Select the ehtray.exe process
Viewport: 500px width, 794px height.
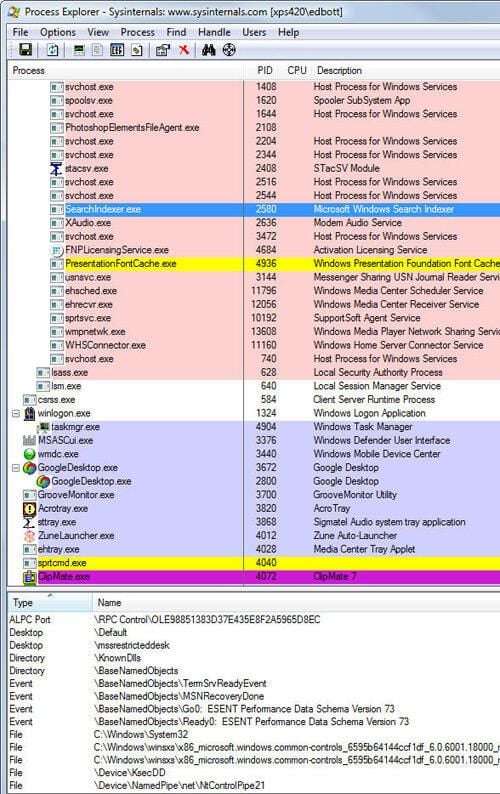pos(58,549)
